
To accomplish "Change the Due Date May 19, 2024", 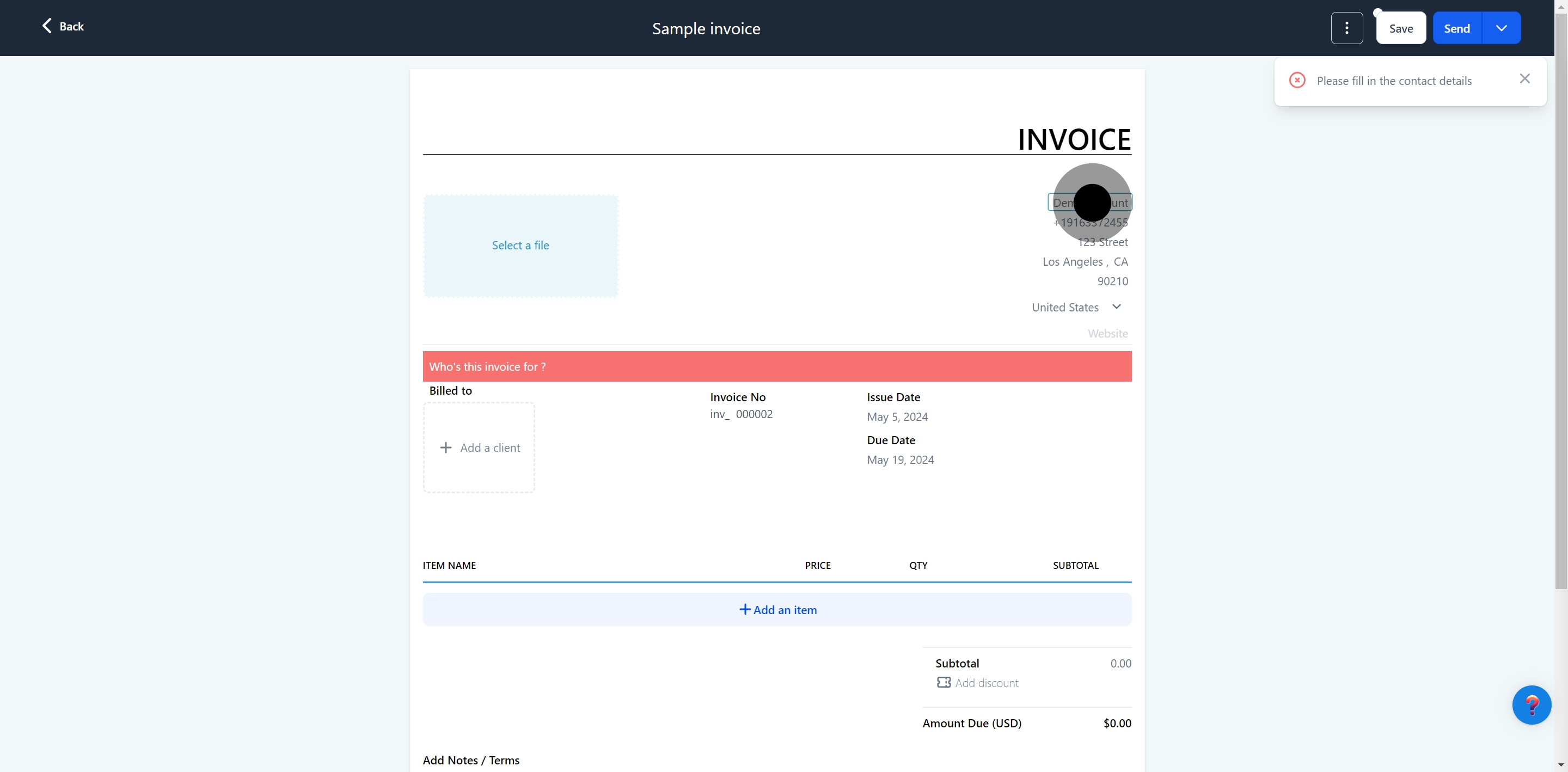I will click(x=901, y=459).
